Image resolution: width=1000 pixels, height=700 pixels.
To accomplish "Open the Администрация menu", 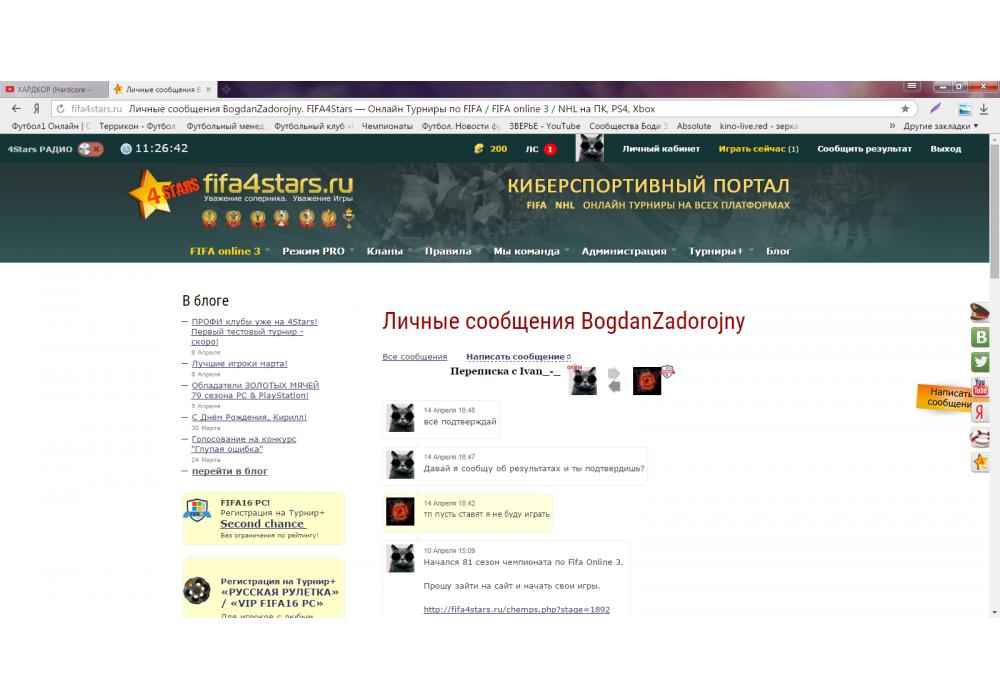I will click(628, 251).
